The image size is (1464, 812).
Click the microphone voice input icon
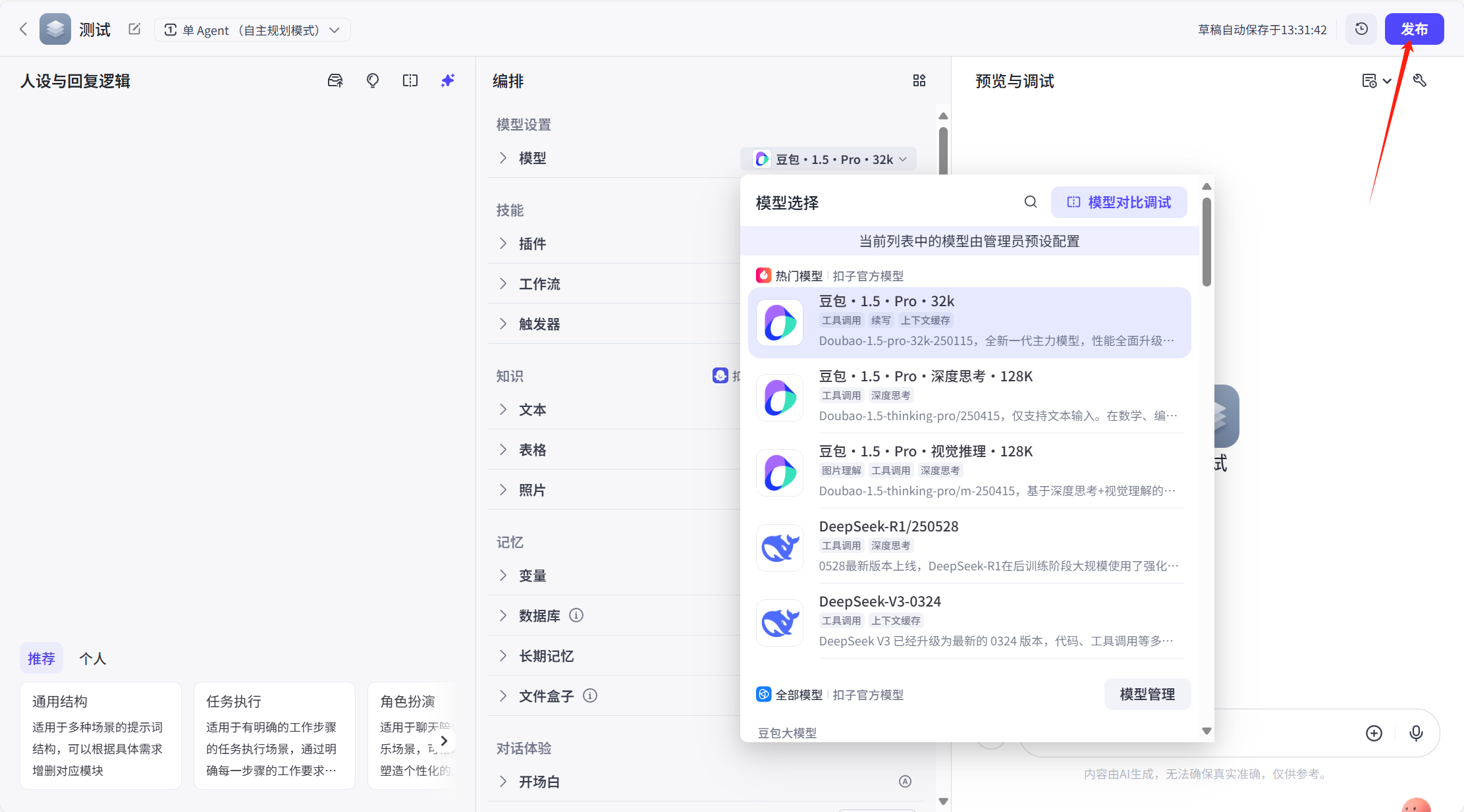[x=1416, y=733]
